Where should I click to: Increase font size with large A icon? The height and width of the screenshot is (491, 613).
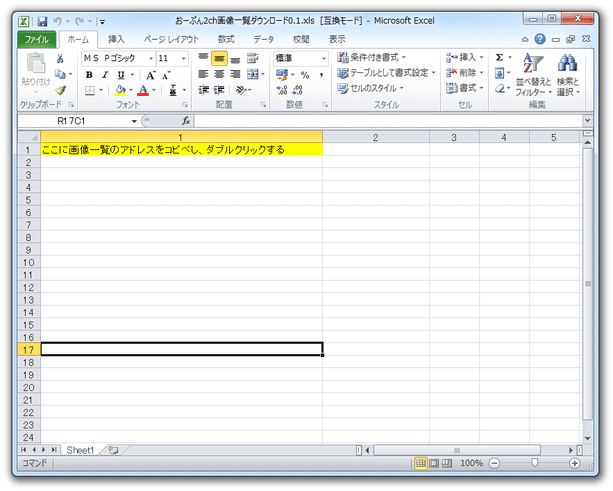[151, 75]
